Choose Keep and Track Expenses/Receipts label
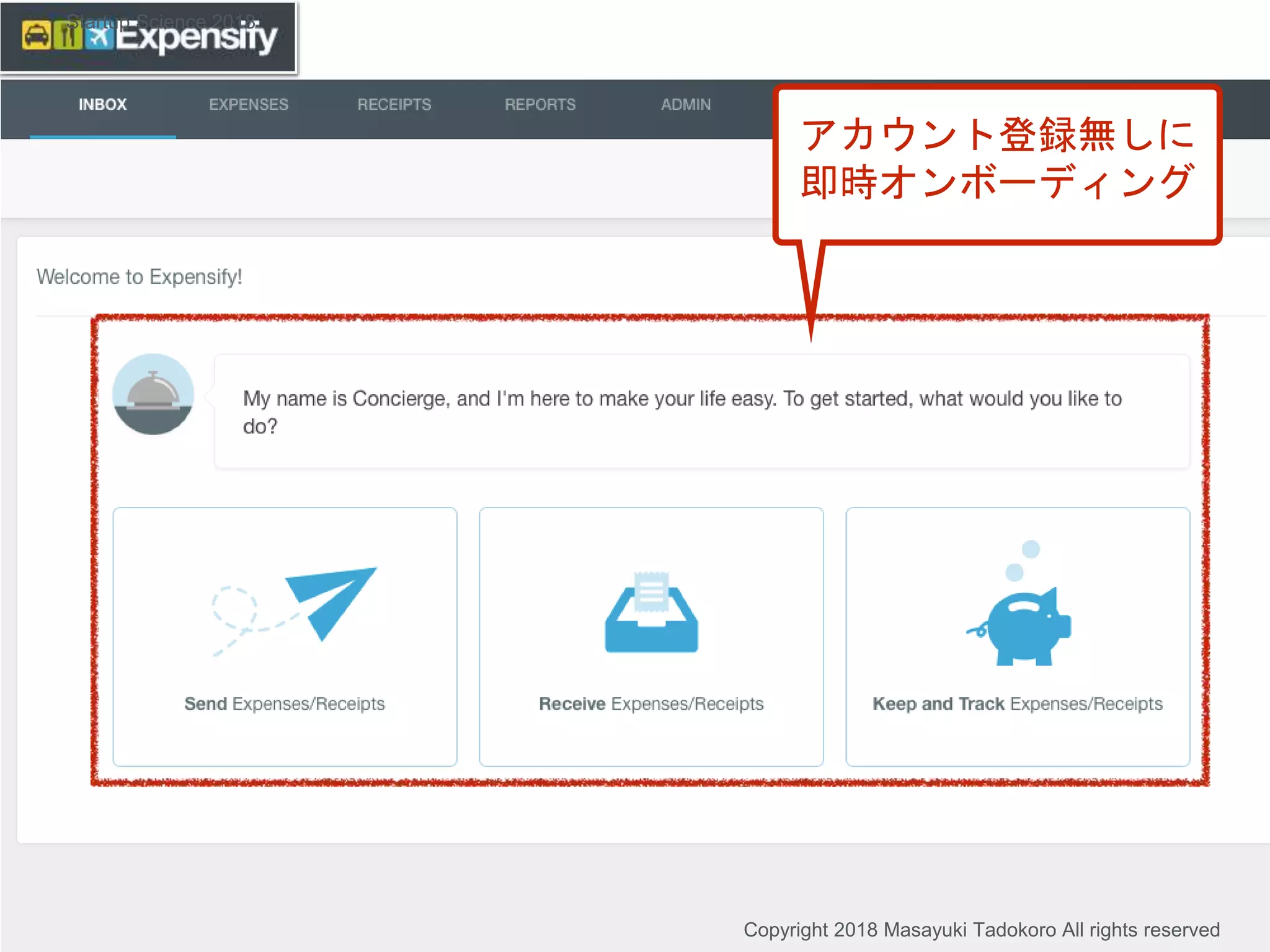1270x952 pixels. click(x=1018, y=704)
